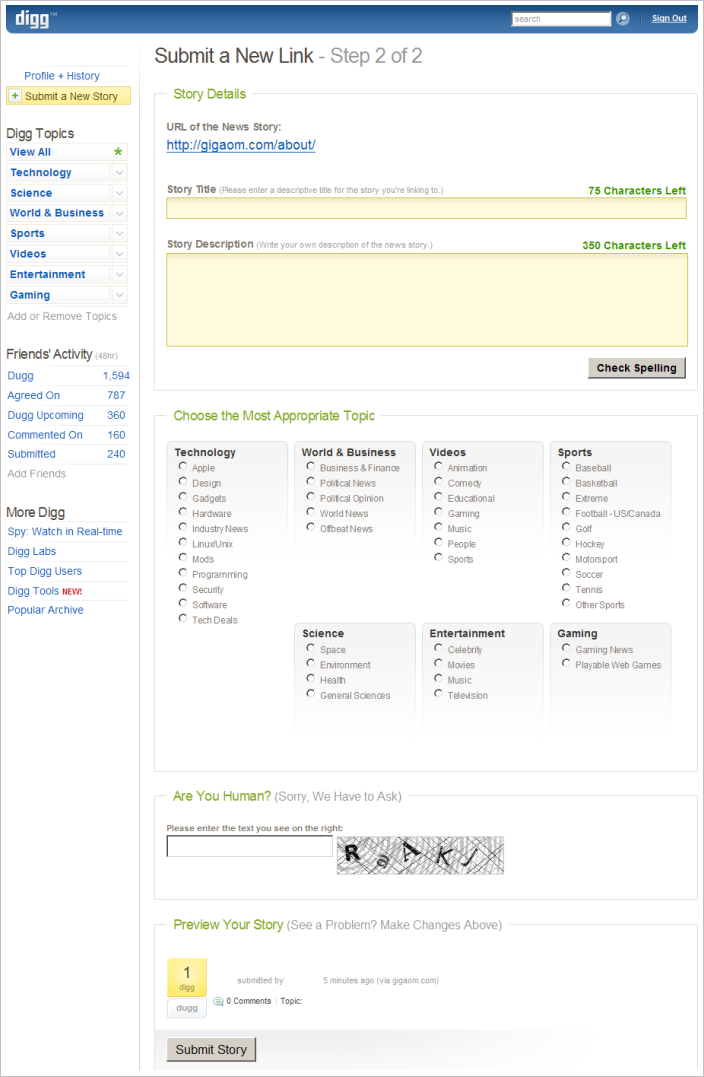This screenshot has width=704, height=1077.
Task: Select the Animation radio button
Action: 438,466
